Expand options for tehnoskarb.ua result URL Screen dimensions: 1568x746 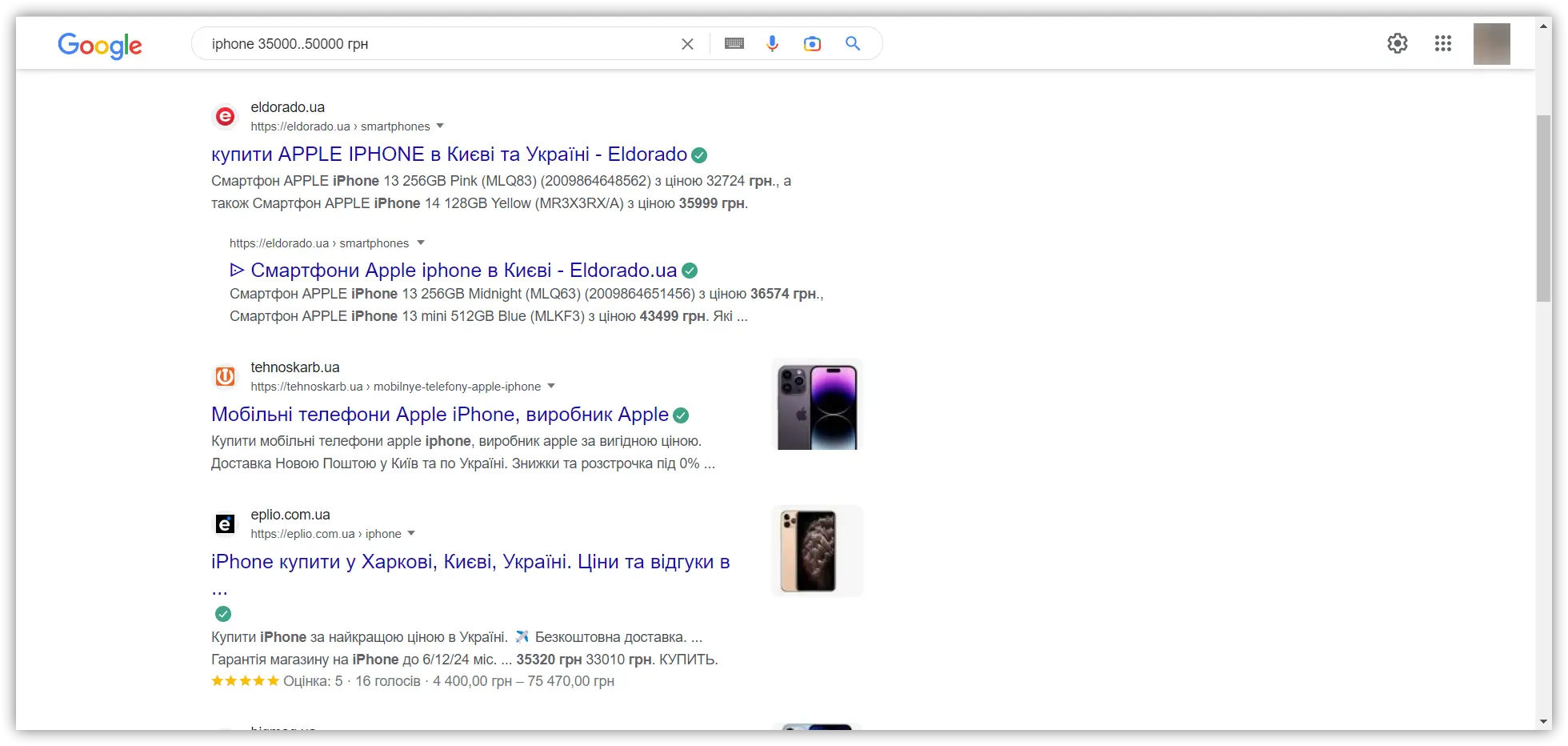point(551,386)
